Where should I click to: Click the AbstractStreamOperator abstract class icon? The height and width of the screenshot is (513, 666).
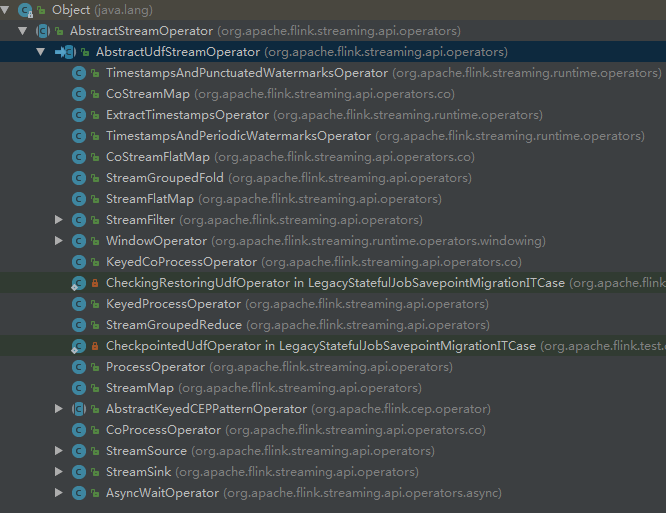[x=43, y=31]
